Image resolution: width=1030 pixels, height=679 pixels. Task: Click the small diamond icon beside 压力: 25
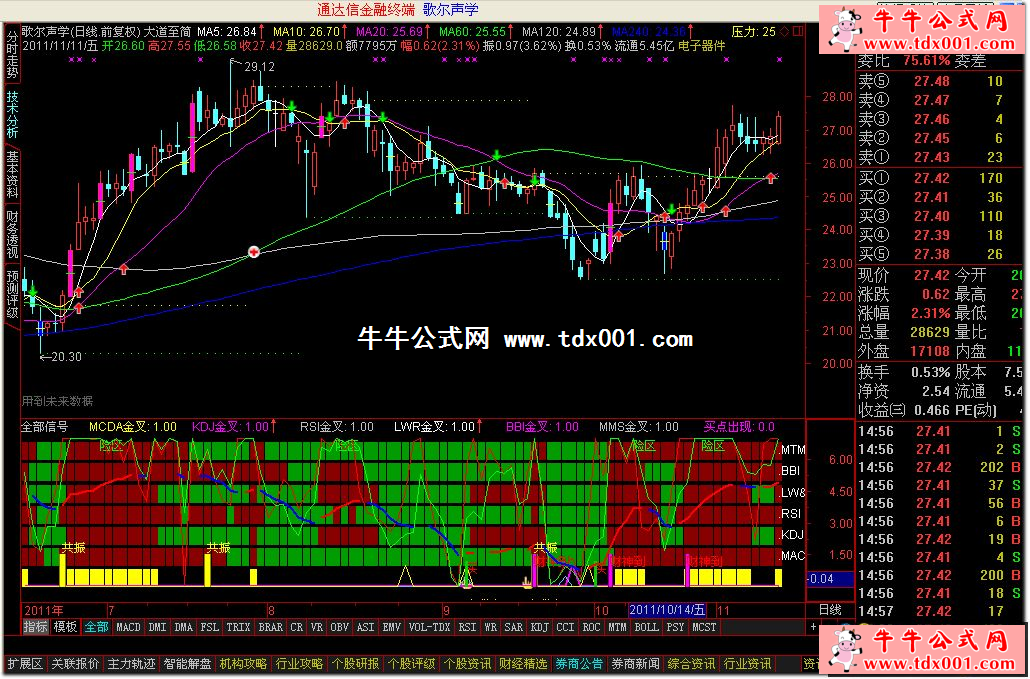[x=785, y=32]
